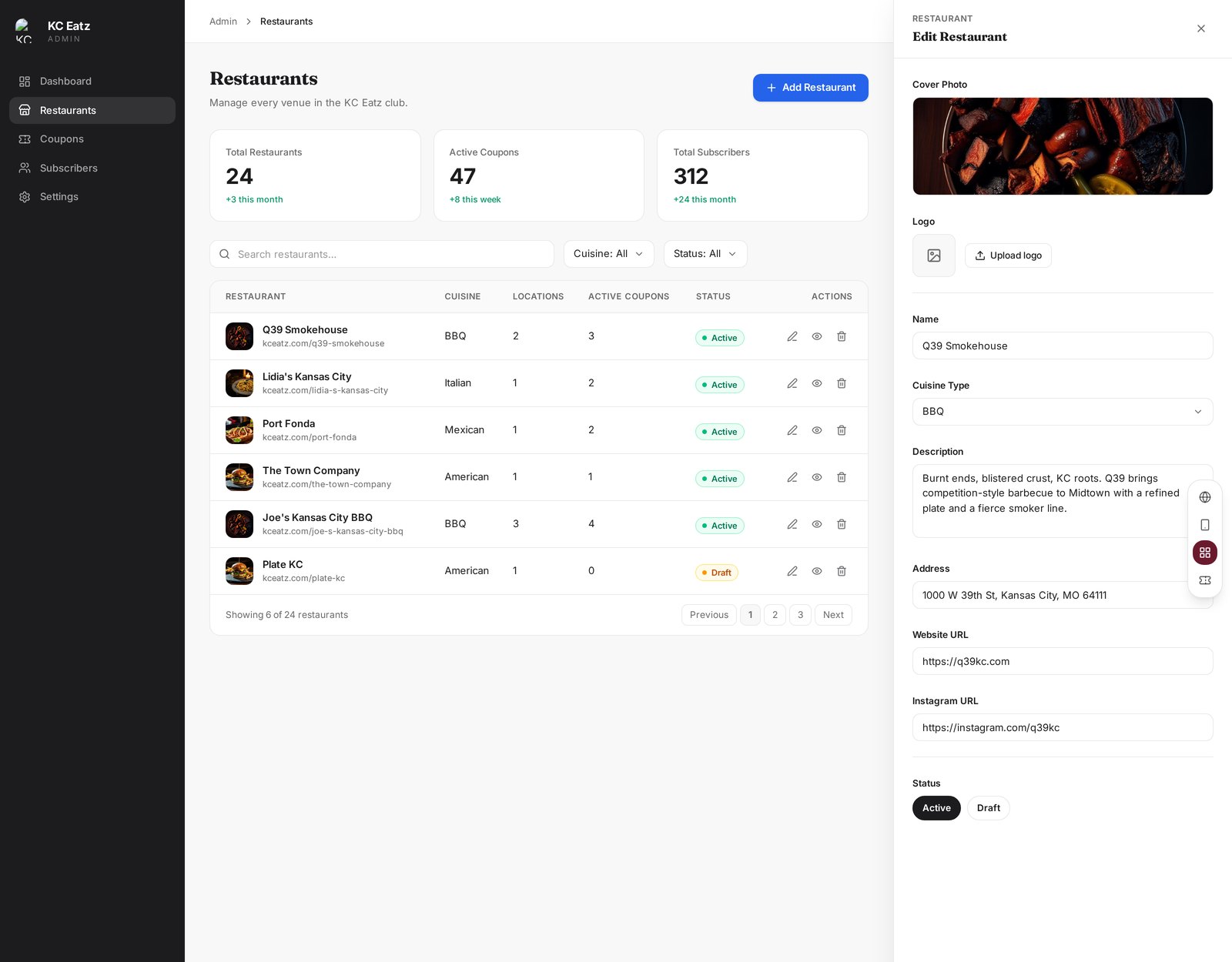Screen dimensions: 1232x962
Task: Click the Plate KC burger thumbnail
Action: 239,571
